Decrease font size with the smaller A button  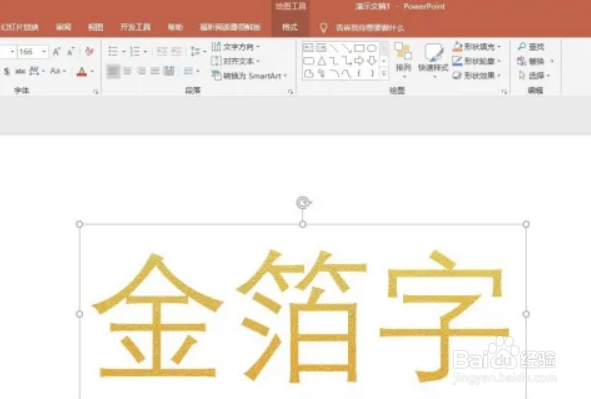tap(70, 52)
